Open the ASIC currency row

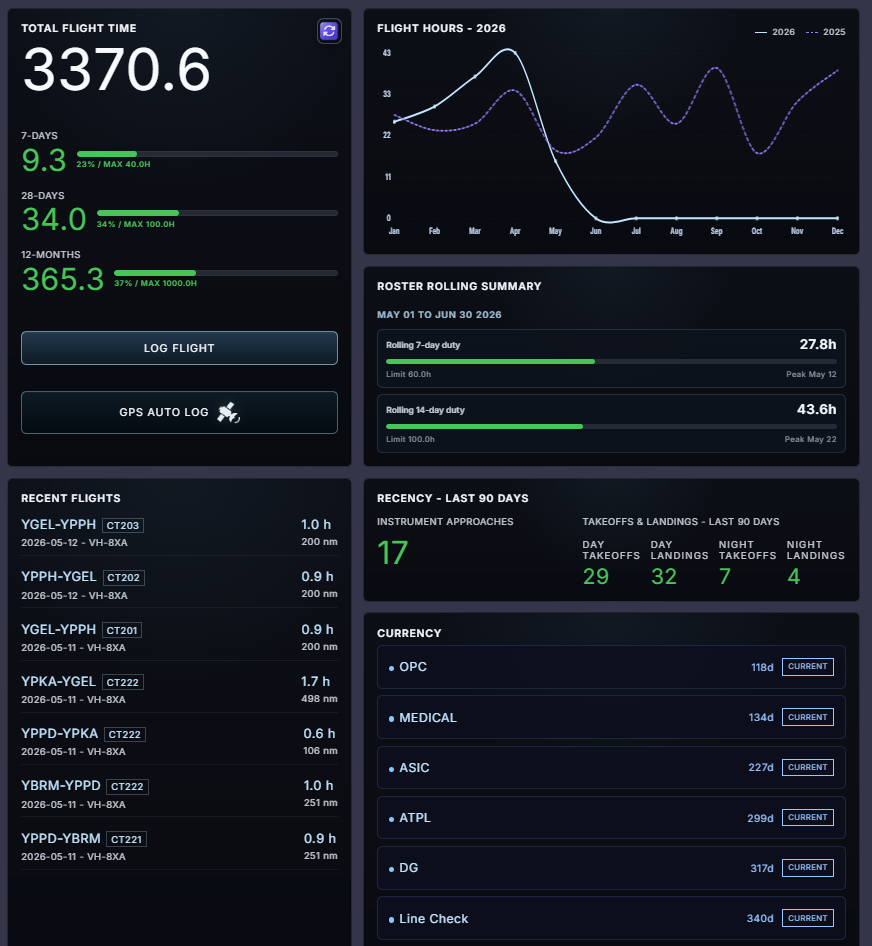click(611, 767)
